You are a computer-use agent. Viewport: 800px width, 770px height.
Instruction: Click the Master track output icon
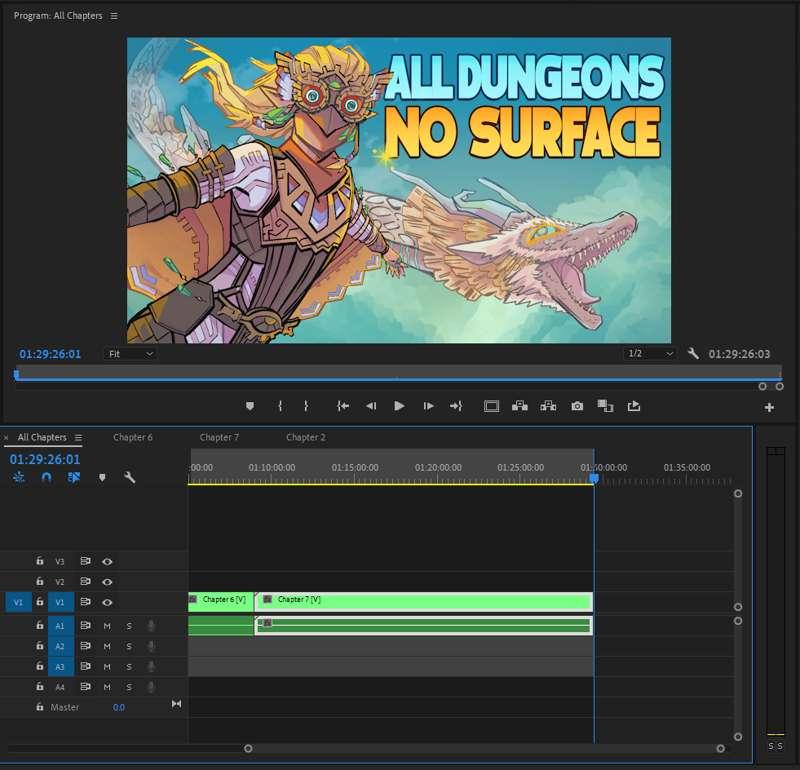177,704
